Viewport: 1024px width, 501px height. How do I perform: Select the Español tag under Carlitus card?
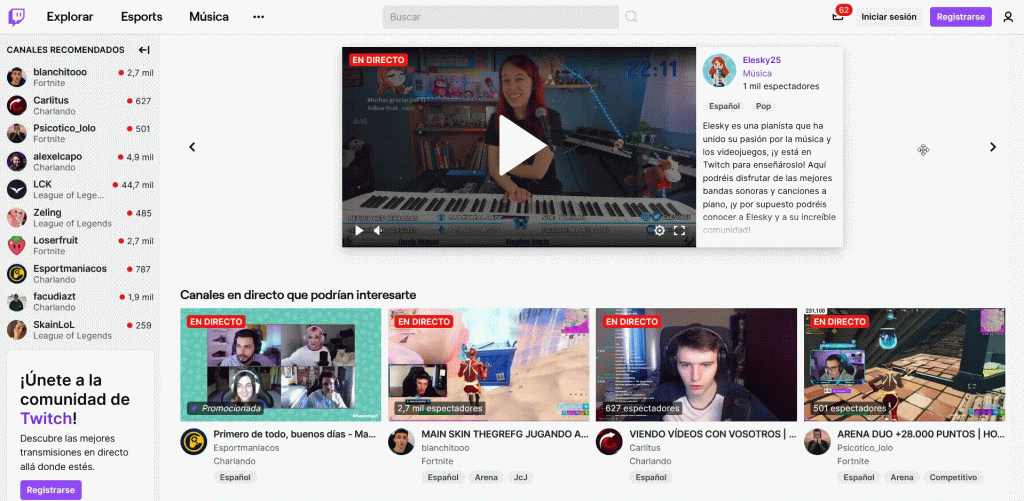coord(651,477)
